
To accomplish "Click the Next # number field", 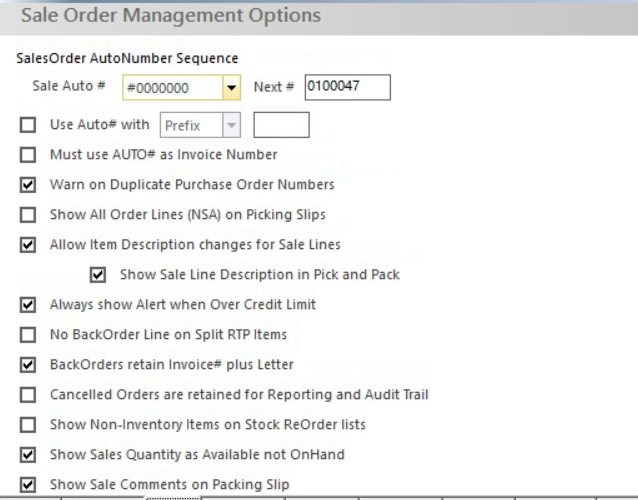I will [348, 87].
